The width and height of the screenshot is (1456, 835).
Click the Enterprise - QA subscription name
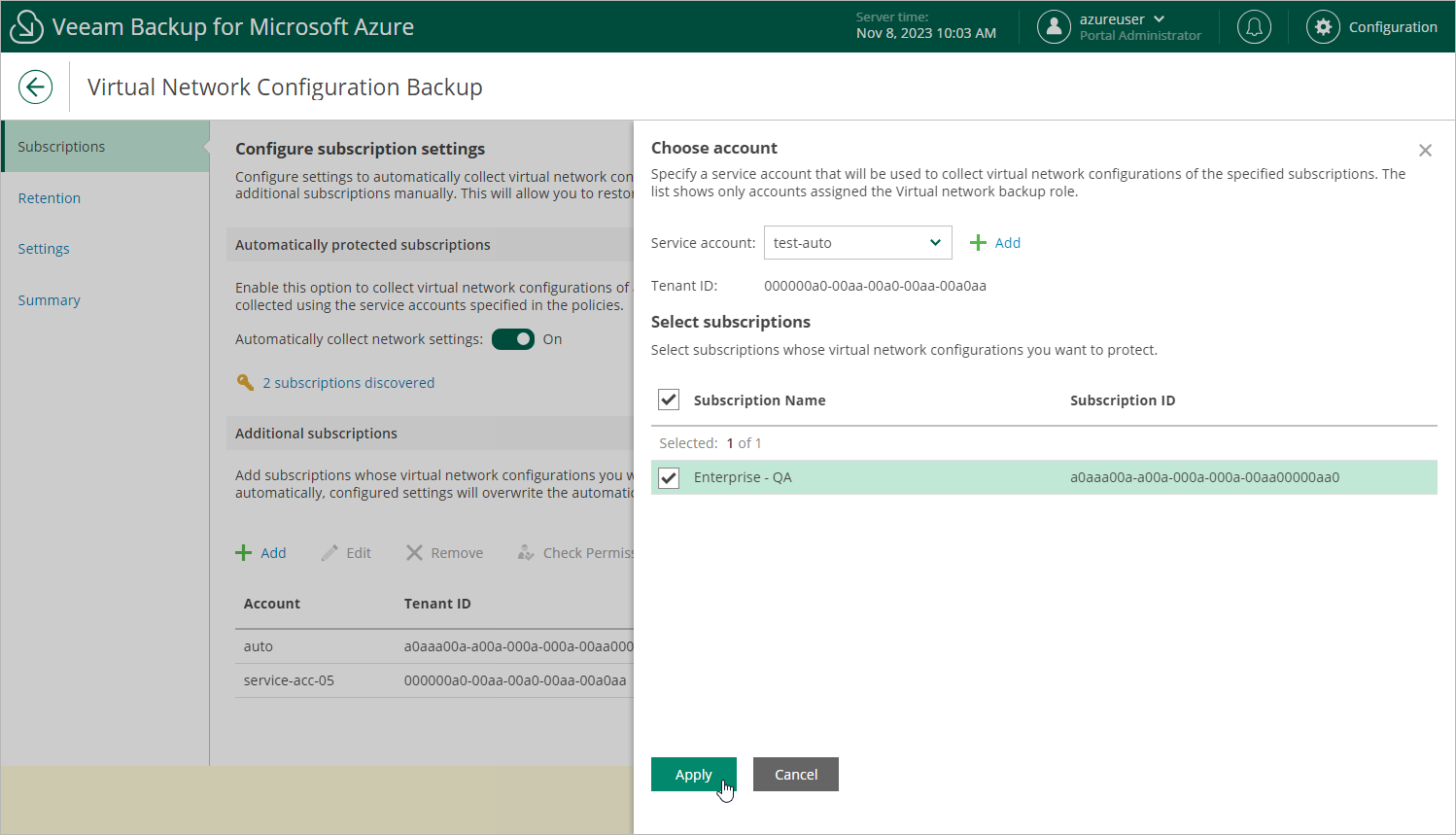743,477
